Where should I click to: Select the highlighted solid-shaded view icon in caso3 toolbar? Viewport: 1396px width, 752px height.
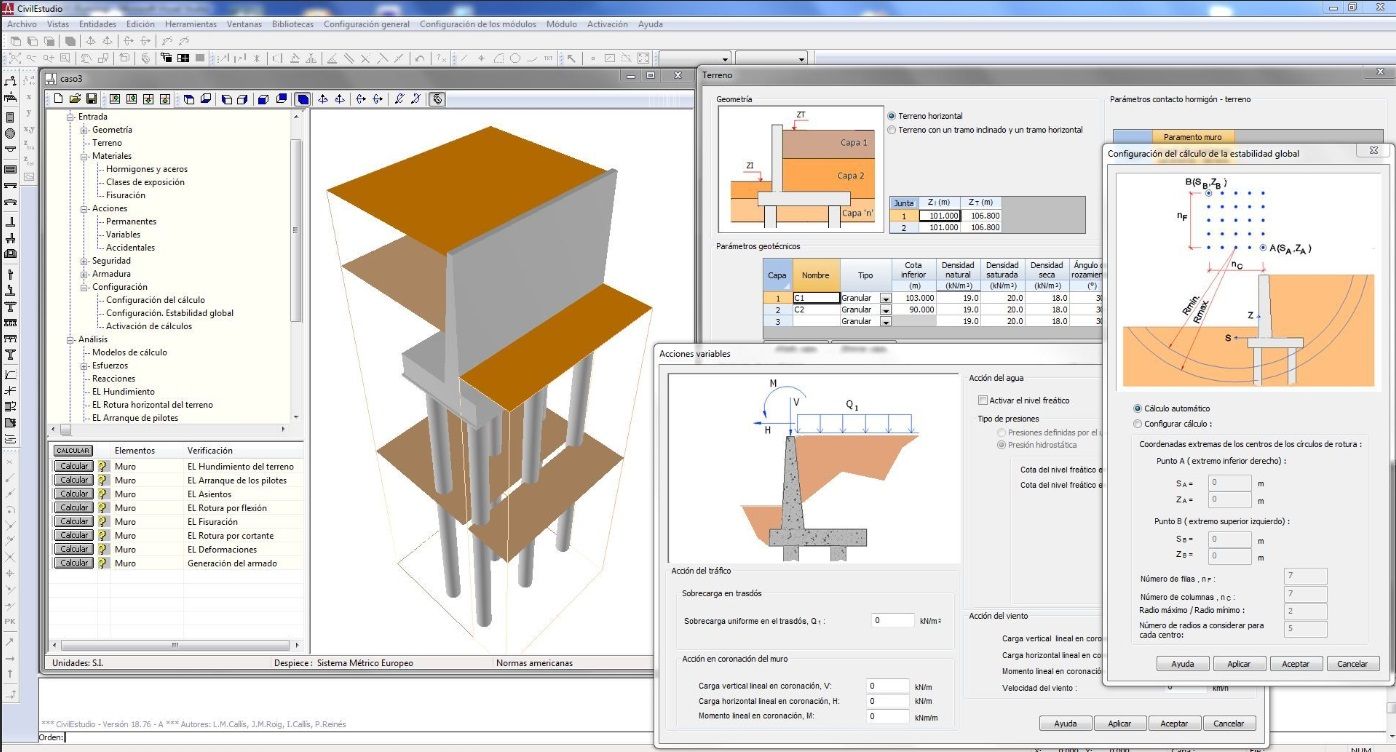[302, 99]
